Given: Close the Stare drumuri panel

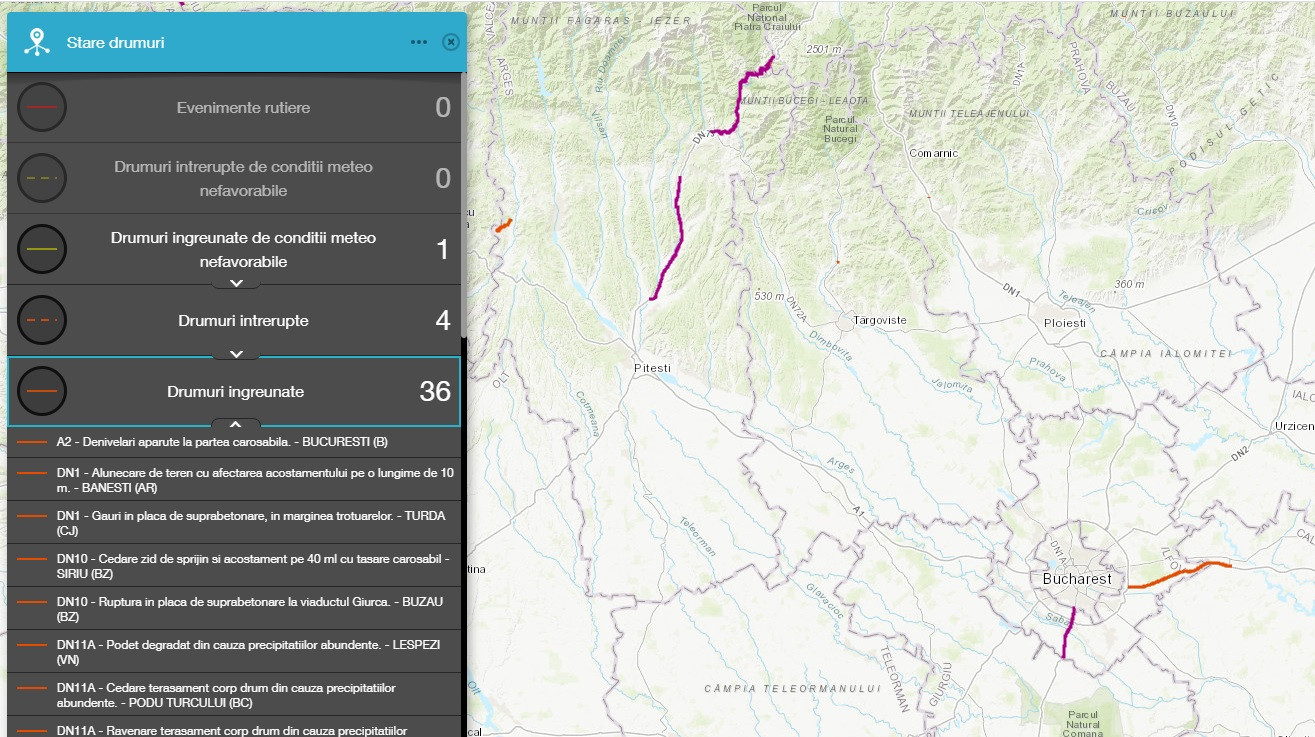Looking at the screenshot, I should (450, 42).
